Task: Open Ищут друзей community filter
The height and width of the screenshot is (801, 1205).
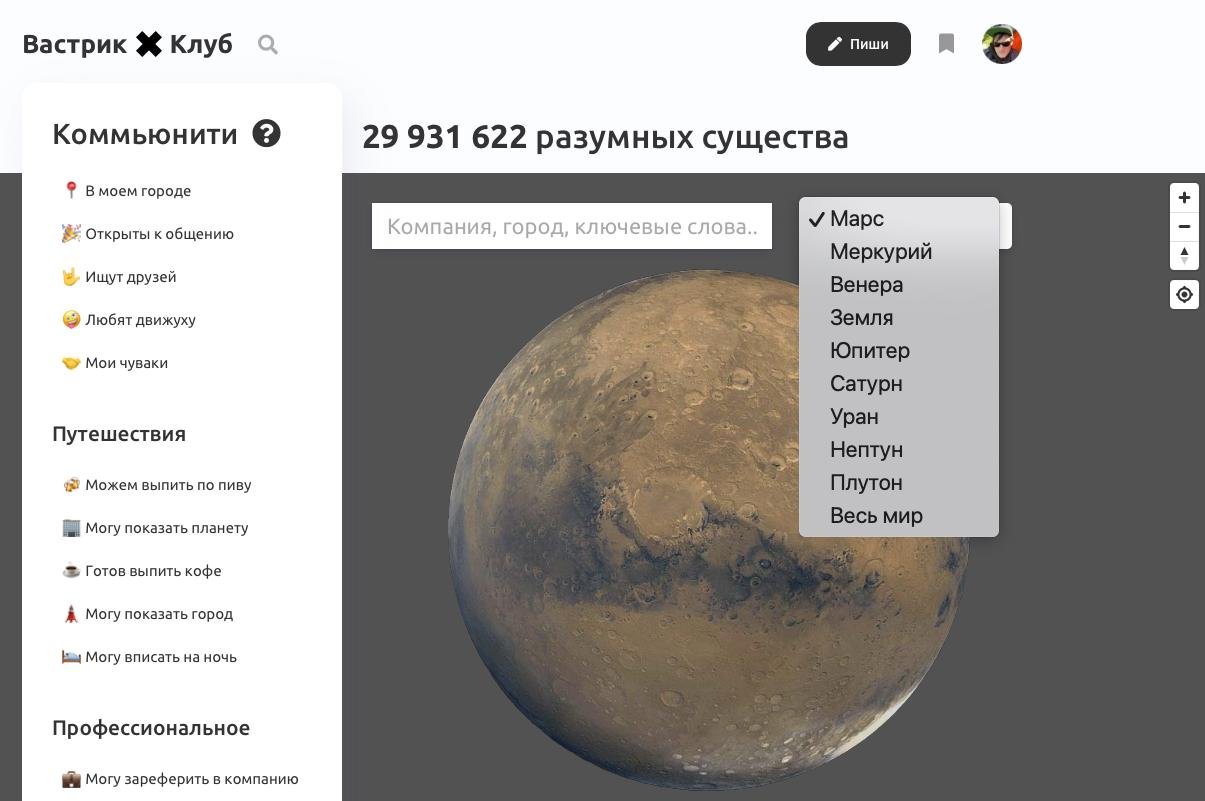Action: tap(130, 277)
